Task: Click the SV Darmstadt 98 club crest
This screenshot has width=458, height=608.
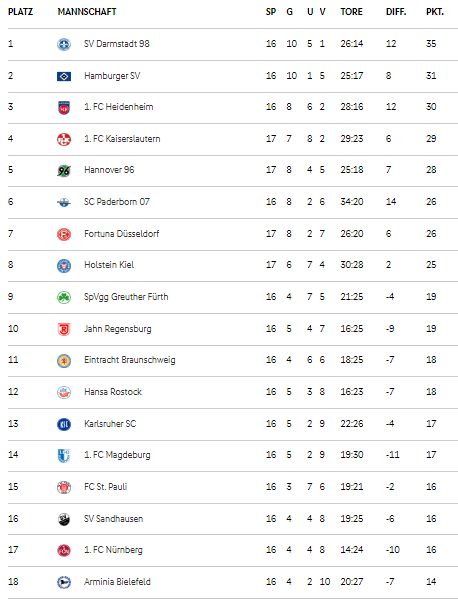Action: [x=64, y=44]
